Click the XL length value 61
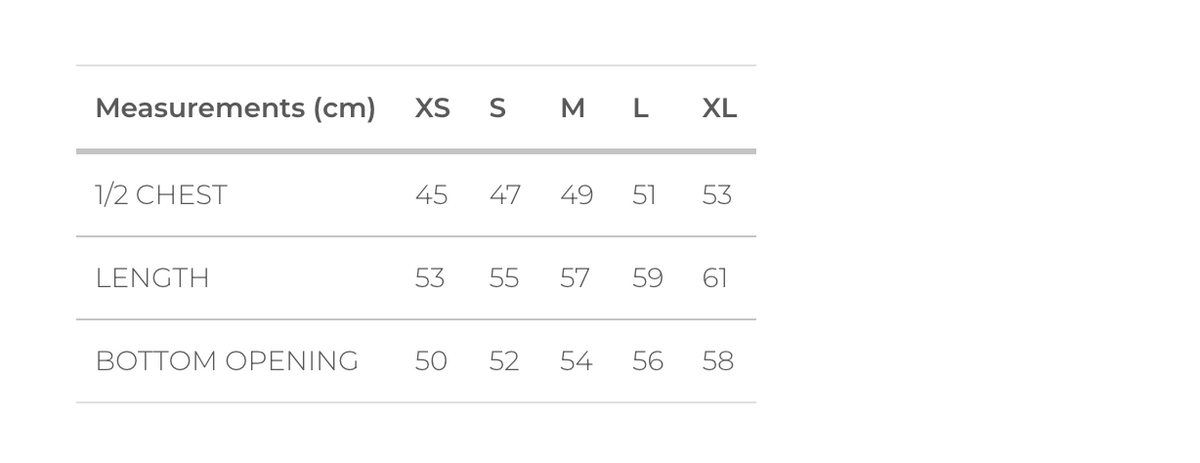Screen dimensions: 1200x463 pos(715,278)
